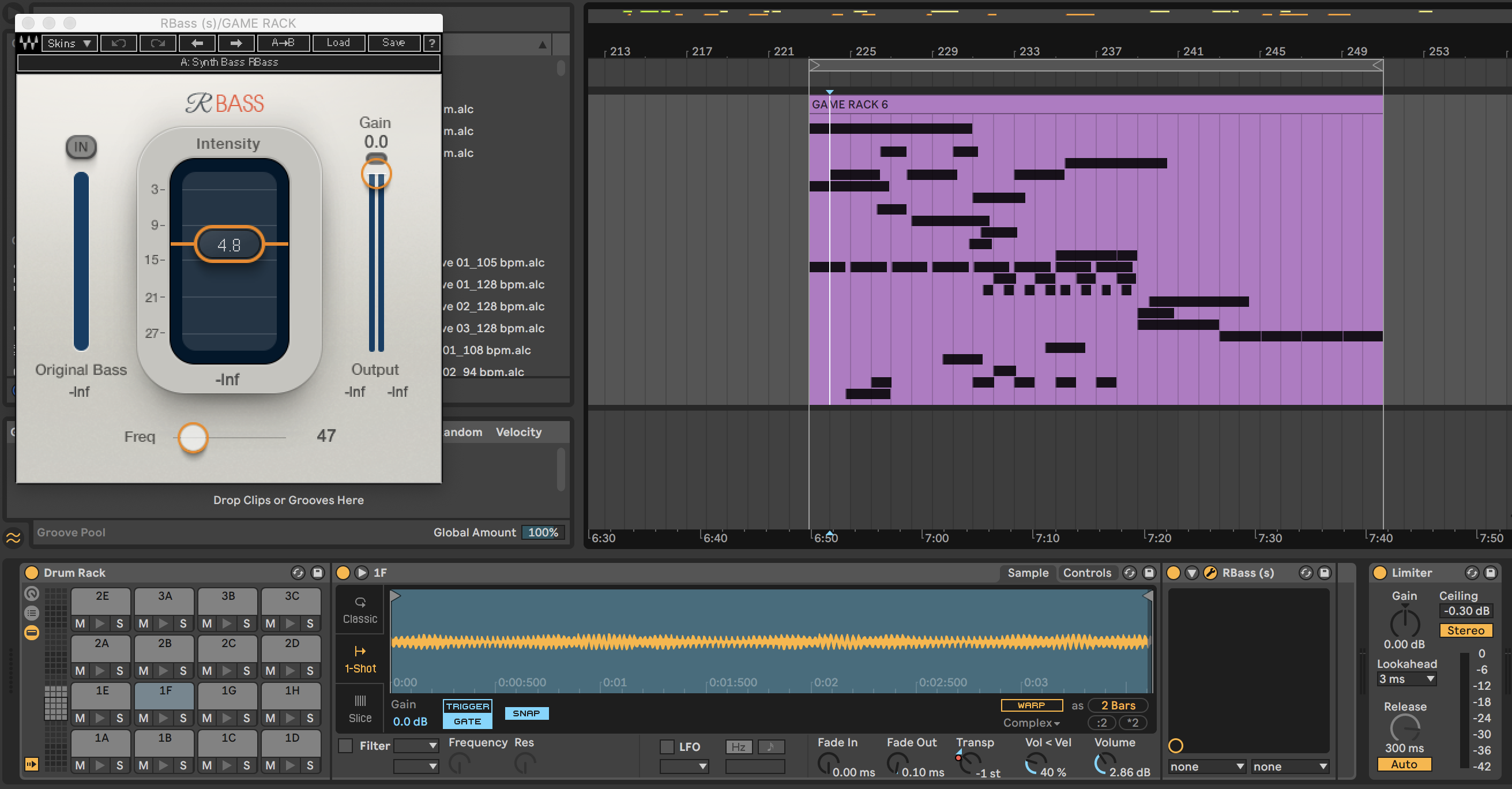Enable the Simpler Filter checkbox
Viewport: 1512px width, 789px height.
tap(346, 746)
